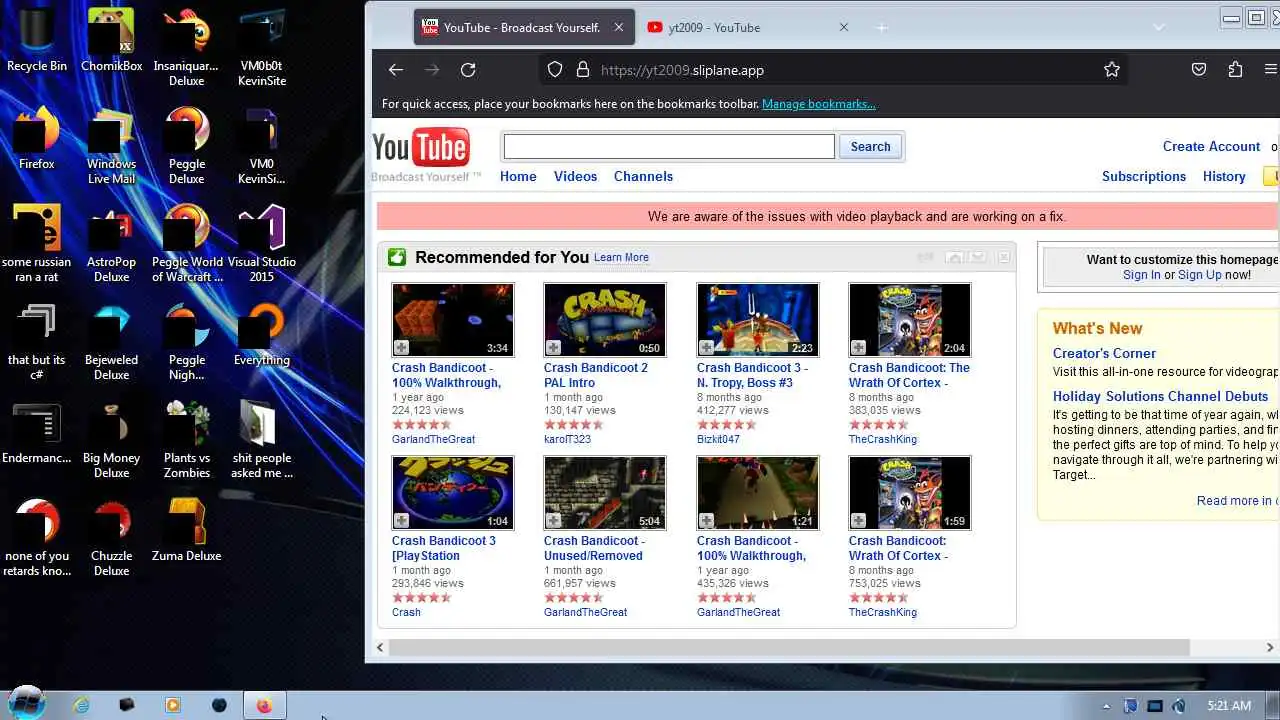1280x720 pixels.
Task: Open Crash Bandicoot 3 [PlayStation thumbnail
Action: click(x=452, y=493)
